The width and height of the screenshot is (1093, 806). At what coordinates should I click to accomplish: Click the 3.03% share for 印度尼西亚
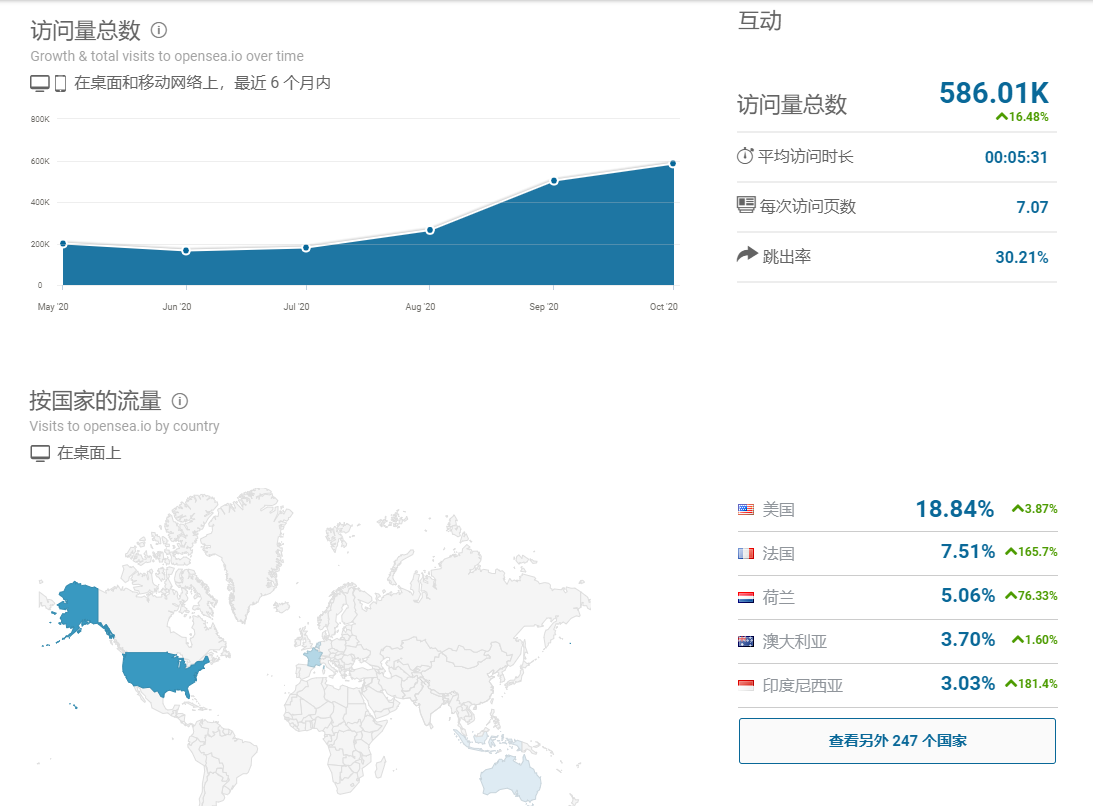[968, 683]
